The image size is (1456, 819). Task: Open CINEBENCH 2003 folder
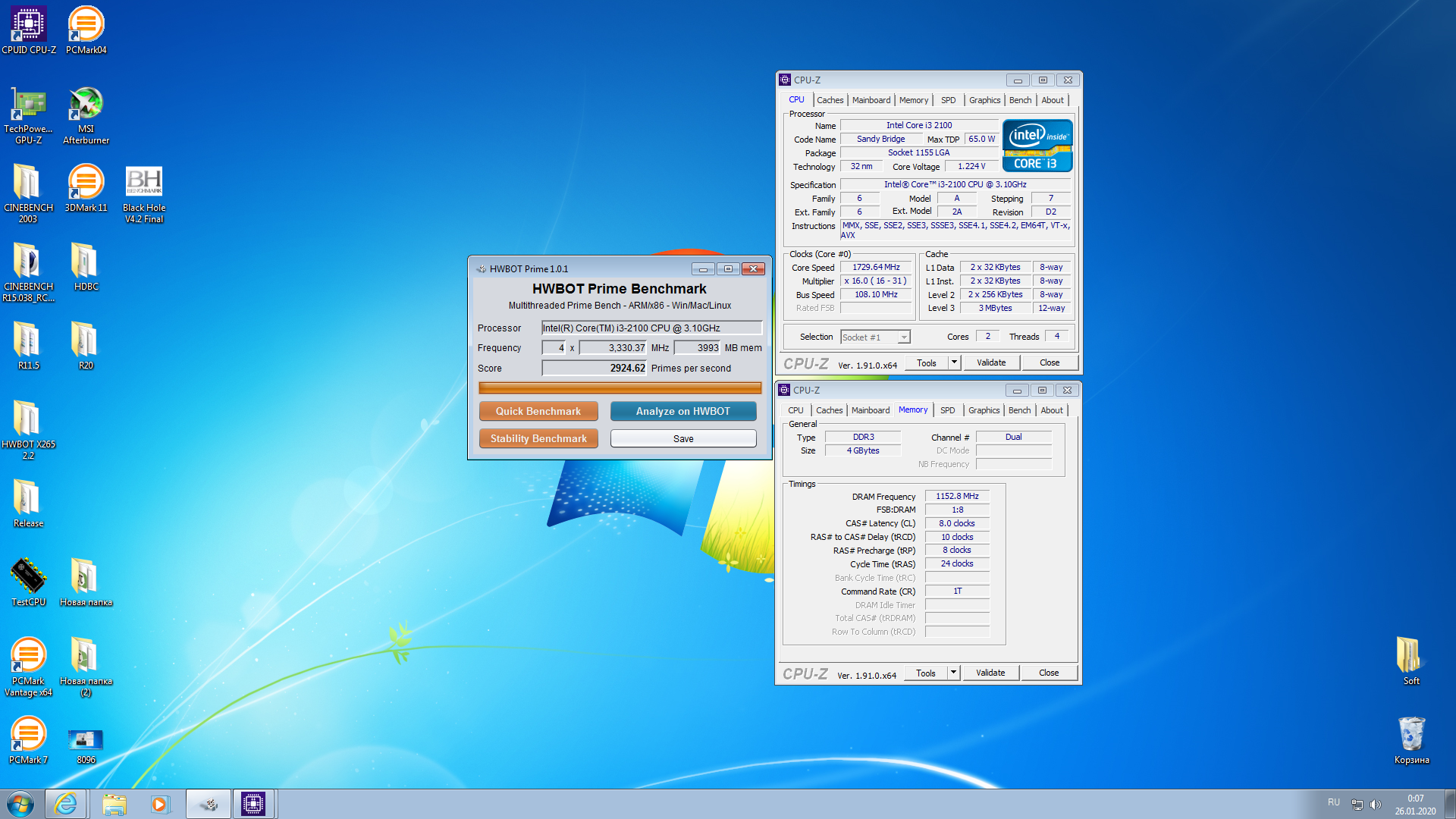(29, 194)
